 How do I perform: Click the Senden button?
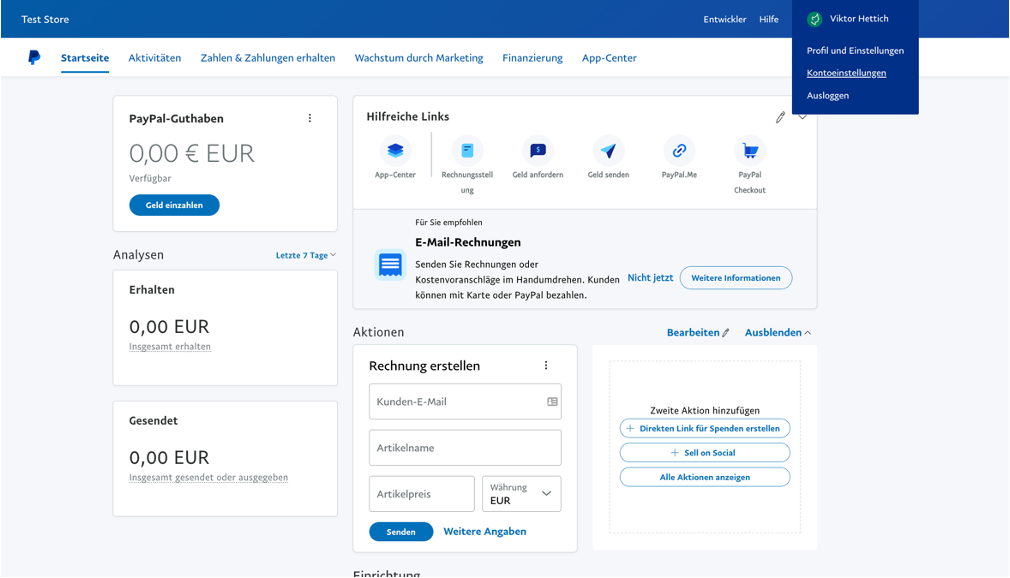(401, 532)
